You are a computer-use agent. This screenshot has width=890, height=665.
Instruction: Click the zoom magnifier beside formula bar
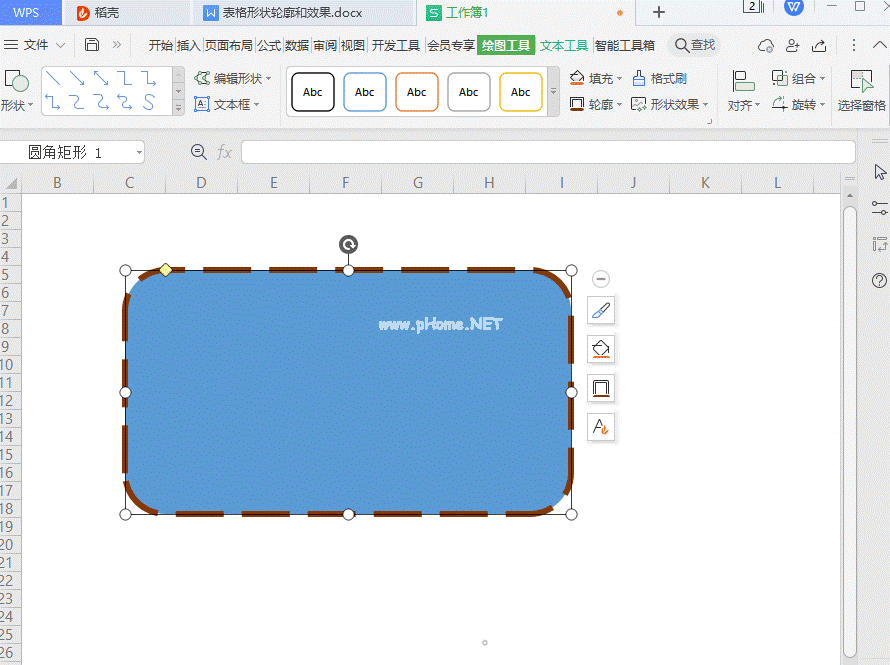click(x=199, y=151)
